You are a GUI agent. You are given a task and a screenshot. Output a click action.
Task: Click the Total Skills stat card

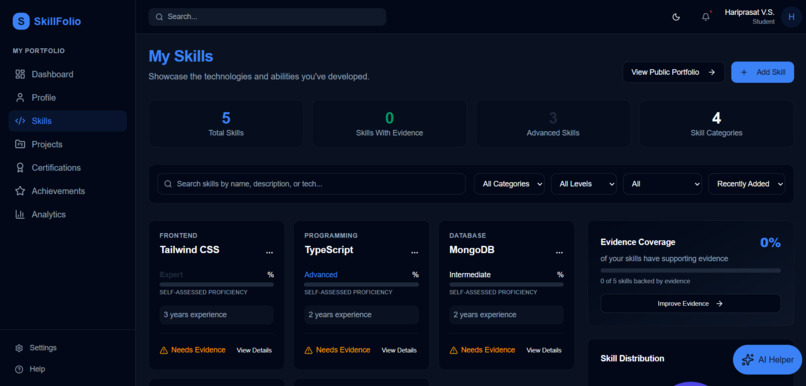pyautogui.click(x=226, y=124)
